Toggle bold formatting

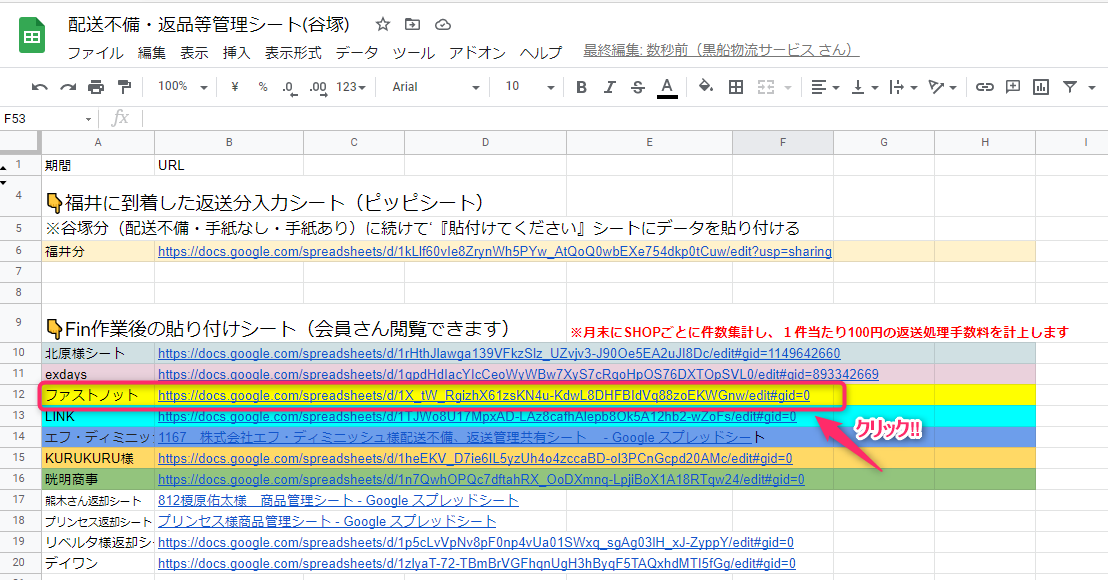point(582,87)
